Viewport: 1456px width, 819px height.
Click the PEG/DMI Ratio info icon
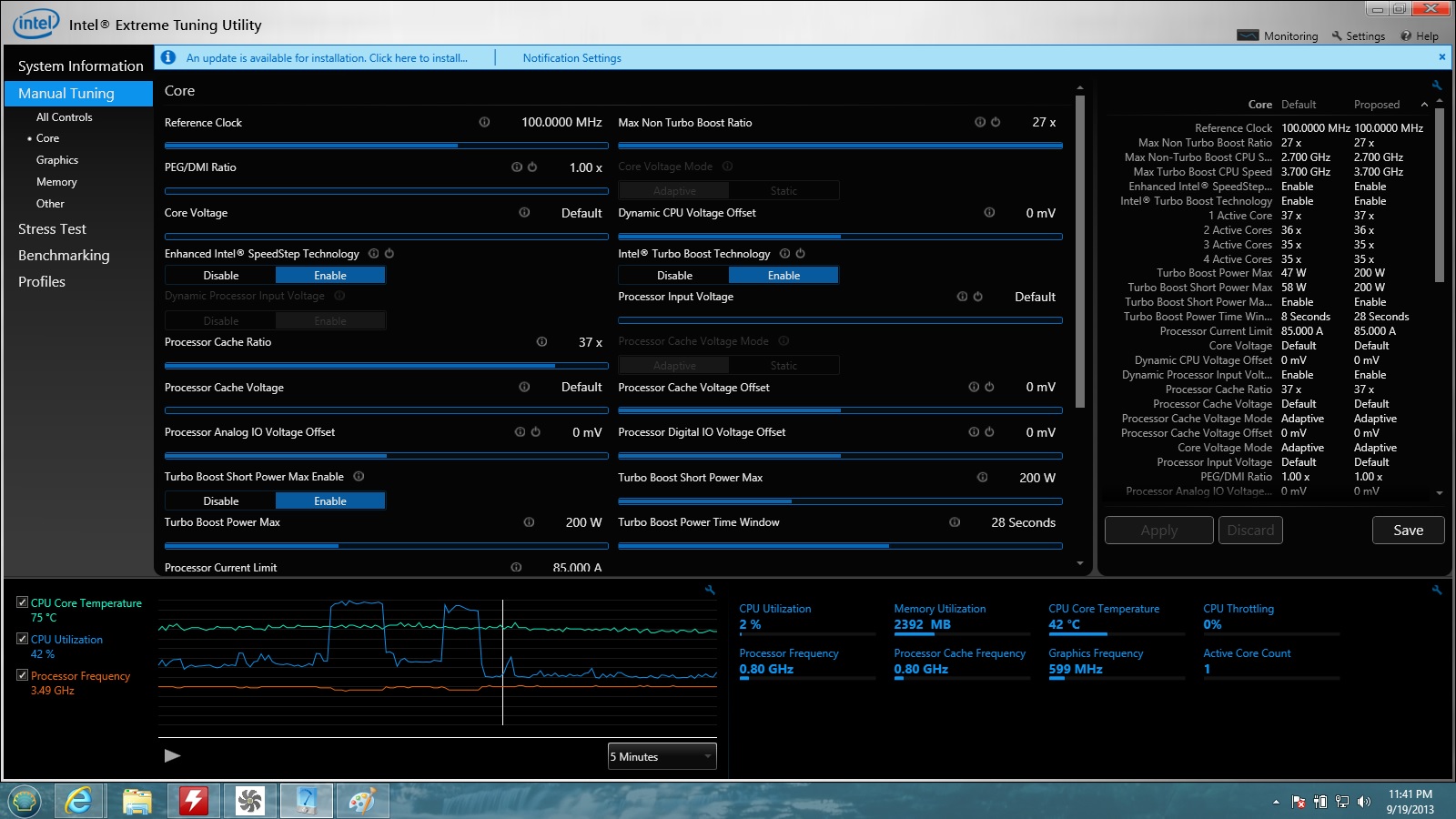pos(517,167)
